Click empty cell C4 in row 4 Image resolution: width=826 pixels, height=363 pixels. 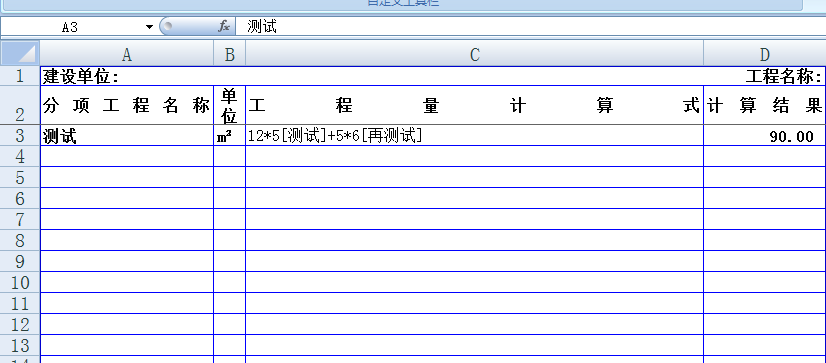(475, 156)
